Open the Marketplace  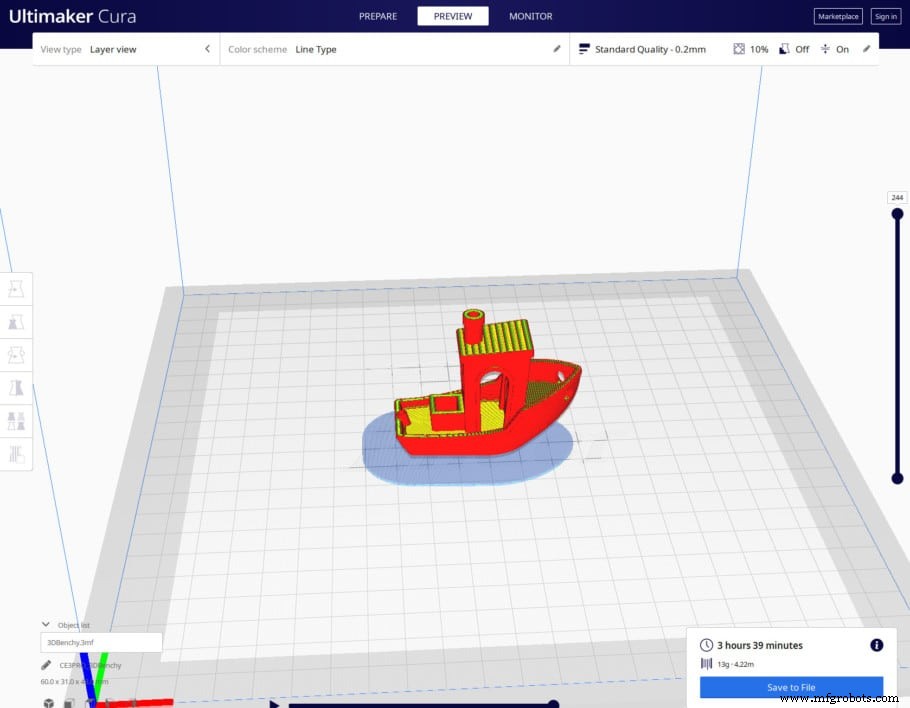pos(838,16)
